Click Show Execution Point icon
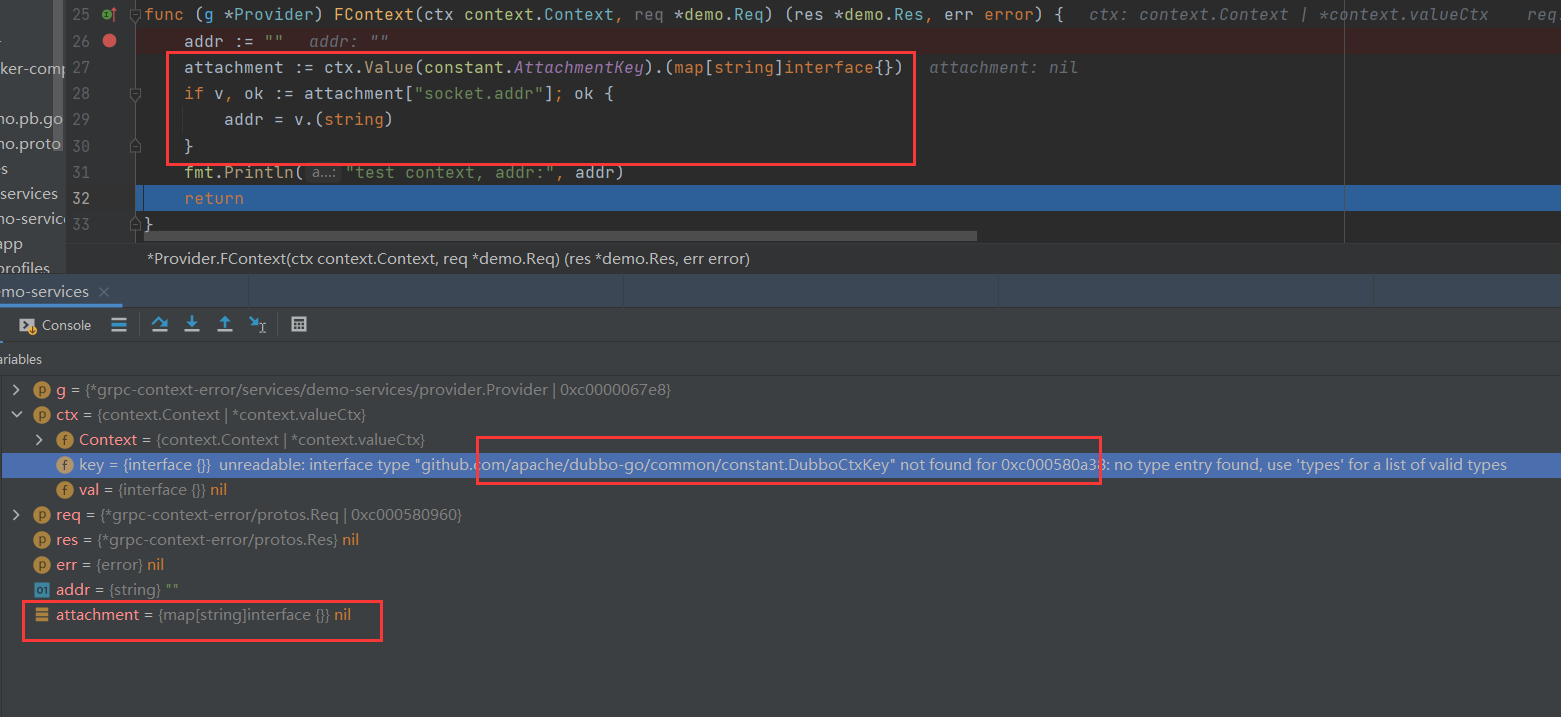Screen dimensions: 1561x717 tap(119, 324)
